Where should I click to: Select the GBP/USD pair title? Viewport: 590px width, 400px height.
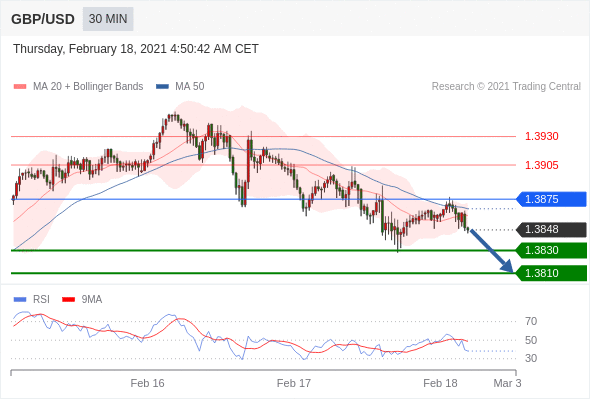43,19
